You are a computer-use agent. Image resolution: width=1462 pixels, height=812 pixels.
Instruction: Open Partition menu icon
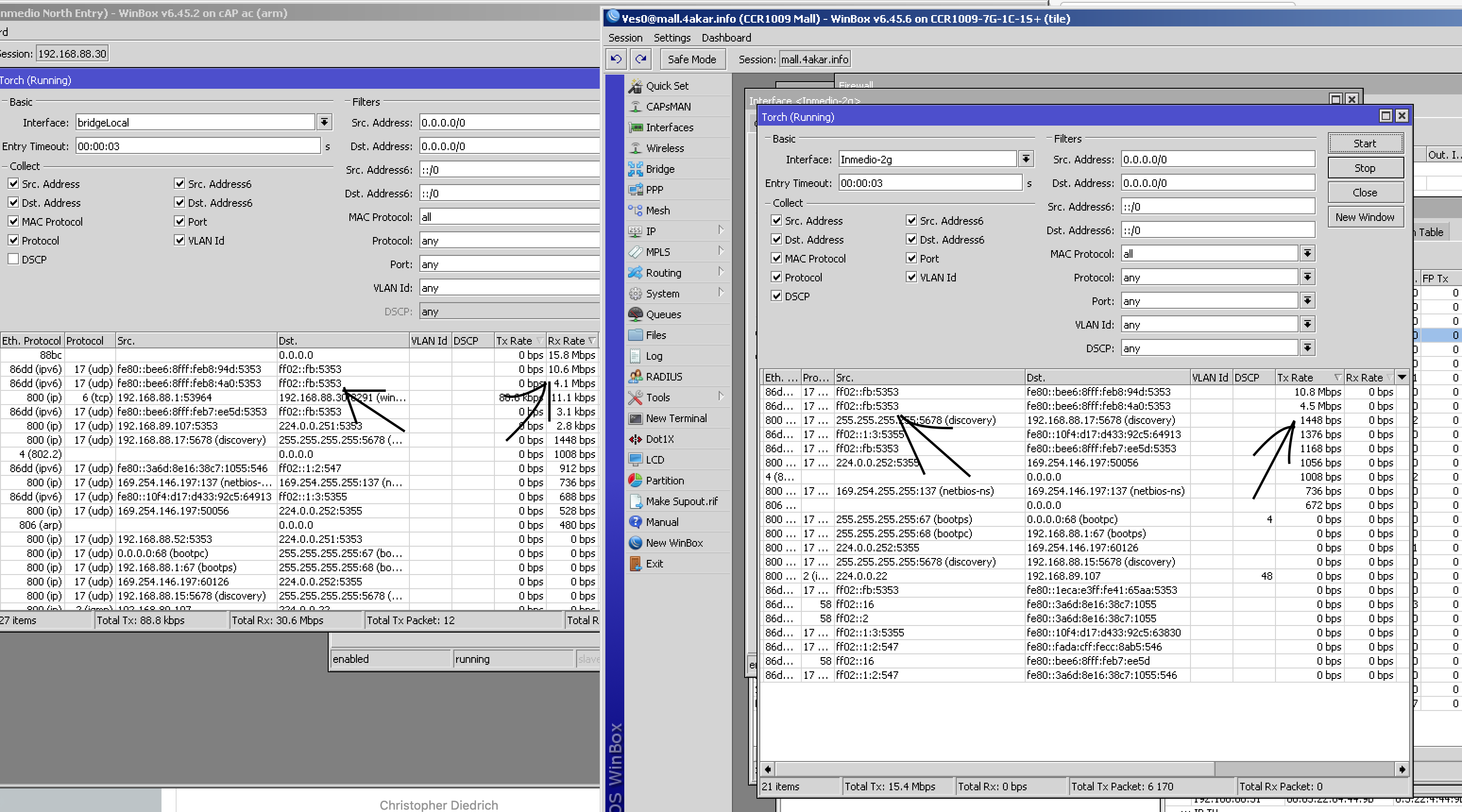tap(635, 481)
